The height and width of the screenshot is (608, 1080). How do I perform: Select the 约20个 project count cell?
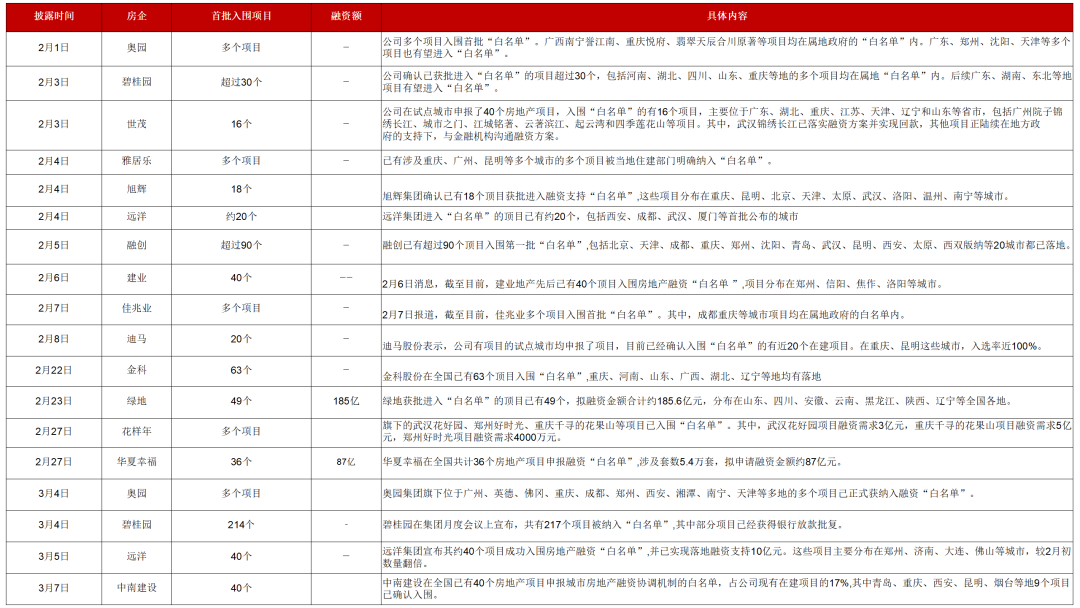pyautogui.click(x=241, y=216)
